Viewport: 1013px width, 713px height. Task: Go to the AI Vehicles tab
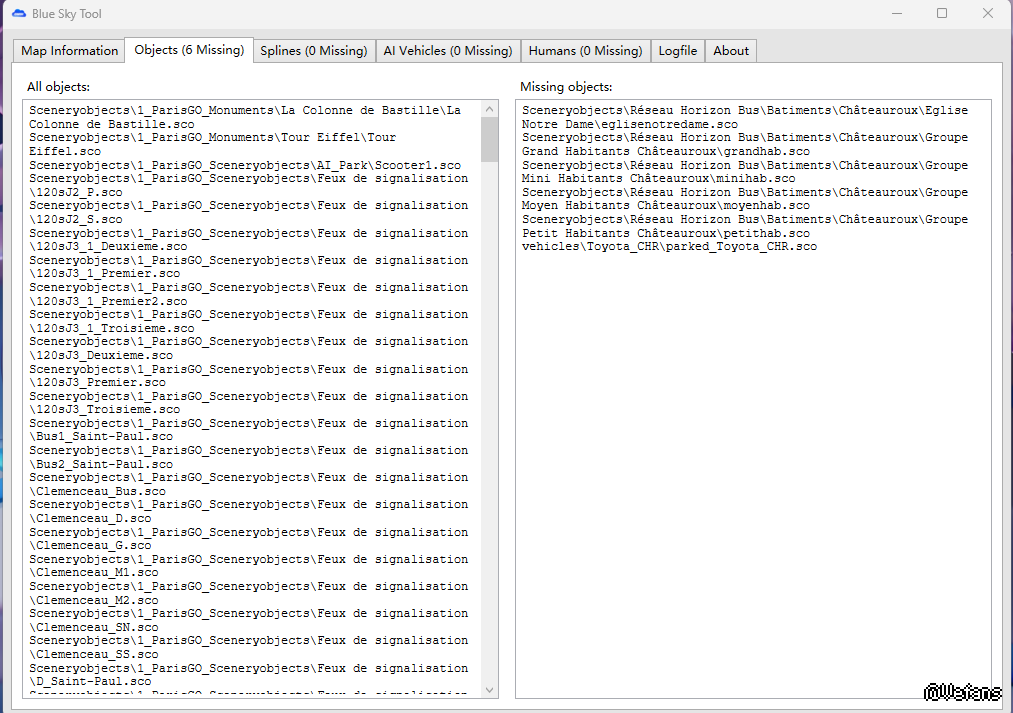pyautogui.click(x=447, y=51)
